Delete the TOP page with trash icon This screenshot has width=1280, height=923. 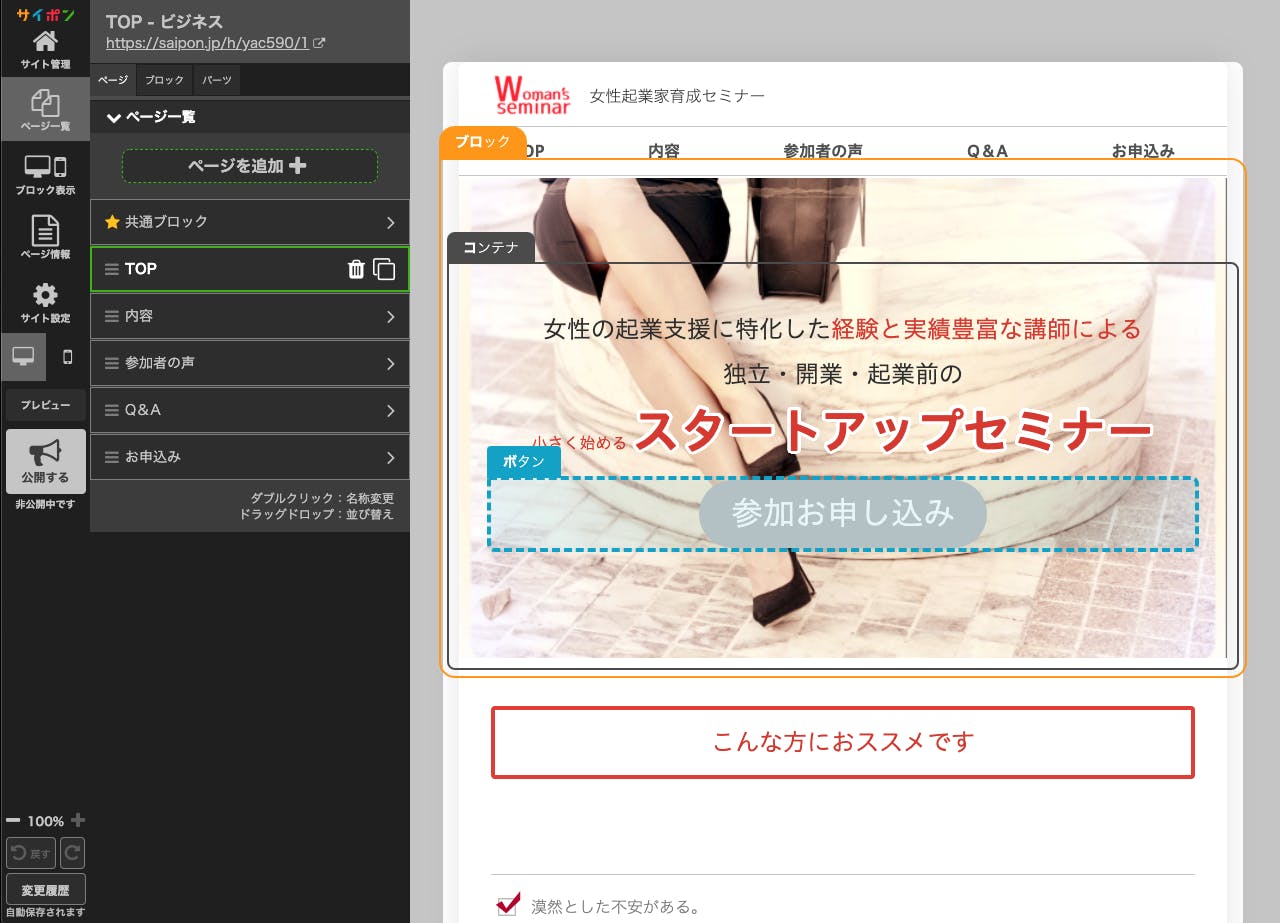[355, 269]
